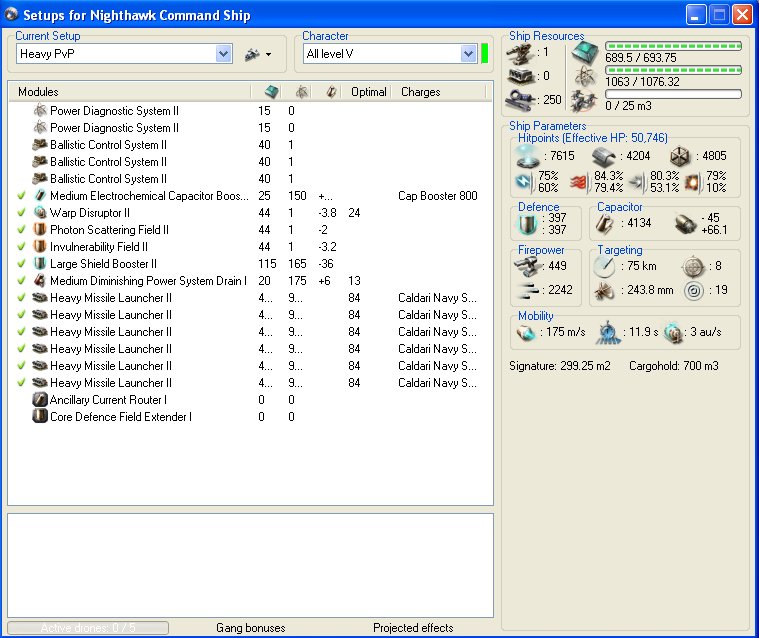759x638 pixels.
Task: Click the capacitor usage column header icon
Action: 331,92
